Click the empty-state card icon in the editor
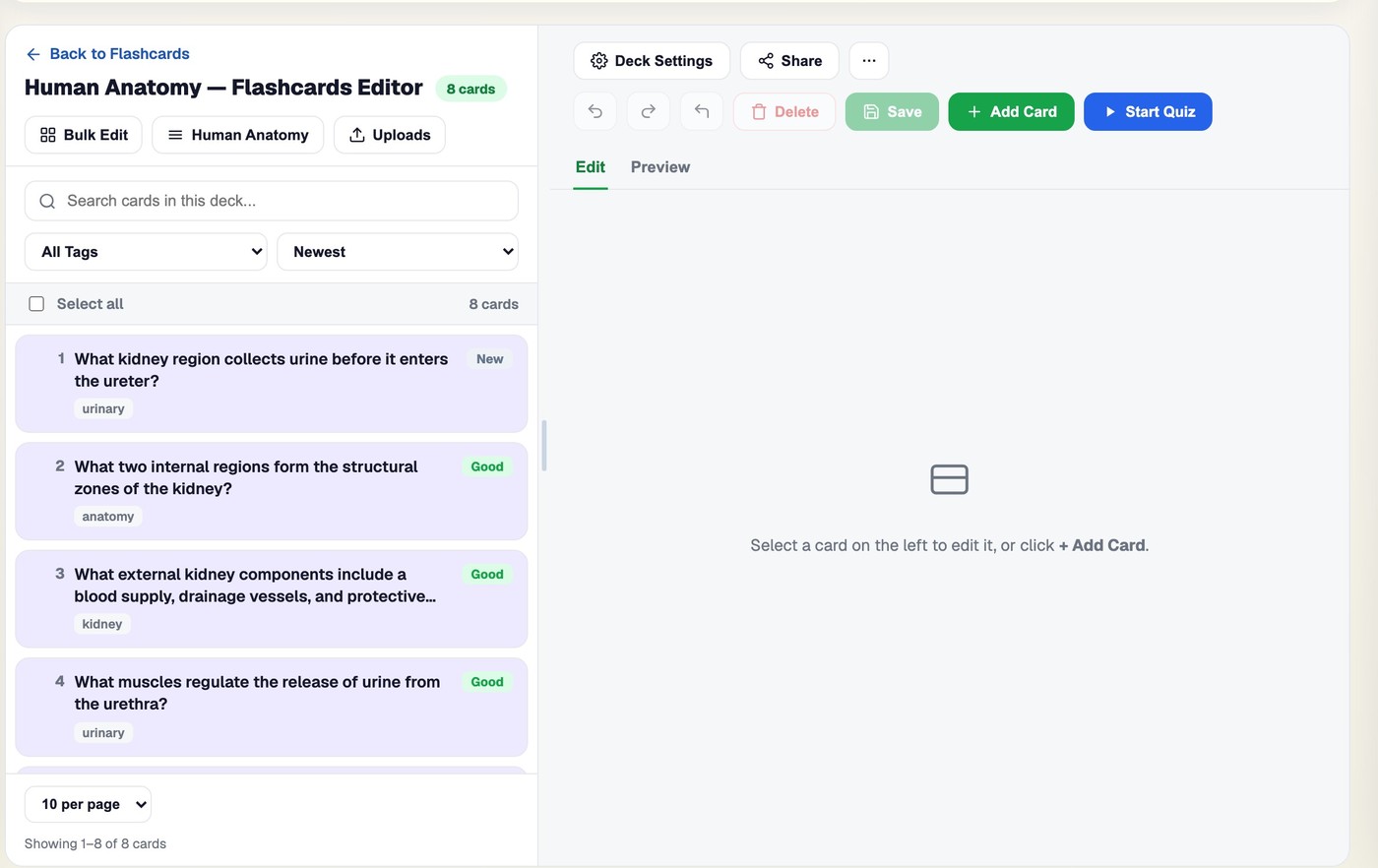 950,479
